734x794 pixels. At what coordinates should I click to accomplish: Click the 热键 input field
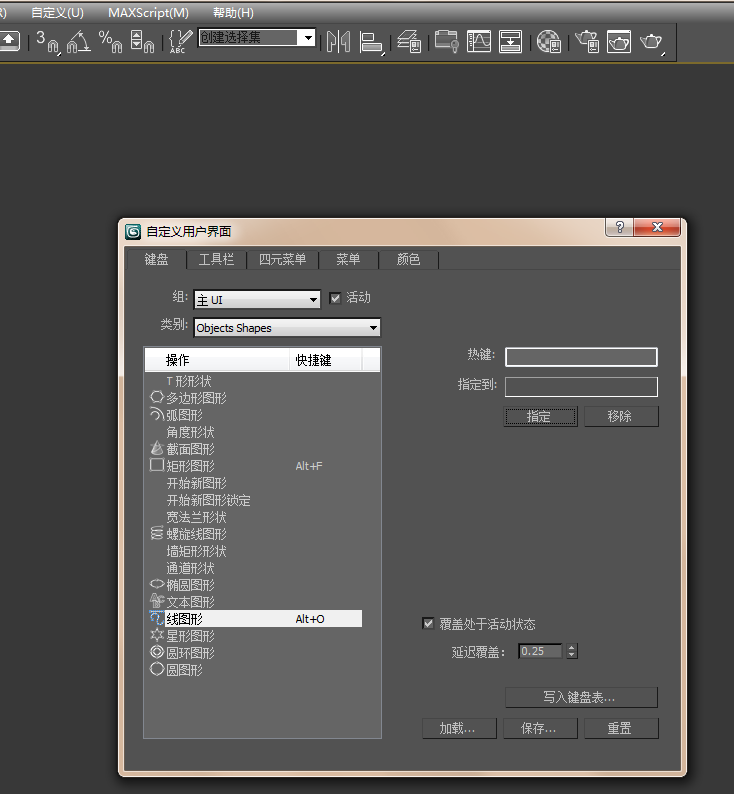click(x=581, y=357)
